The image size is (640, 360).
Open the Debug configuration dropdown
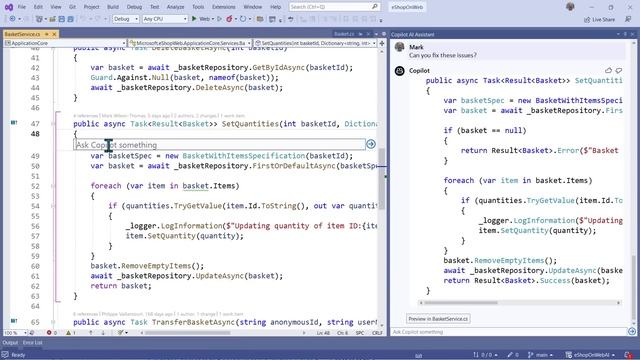click(x=126, y=19)
